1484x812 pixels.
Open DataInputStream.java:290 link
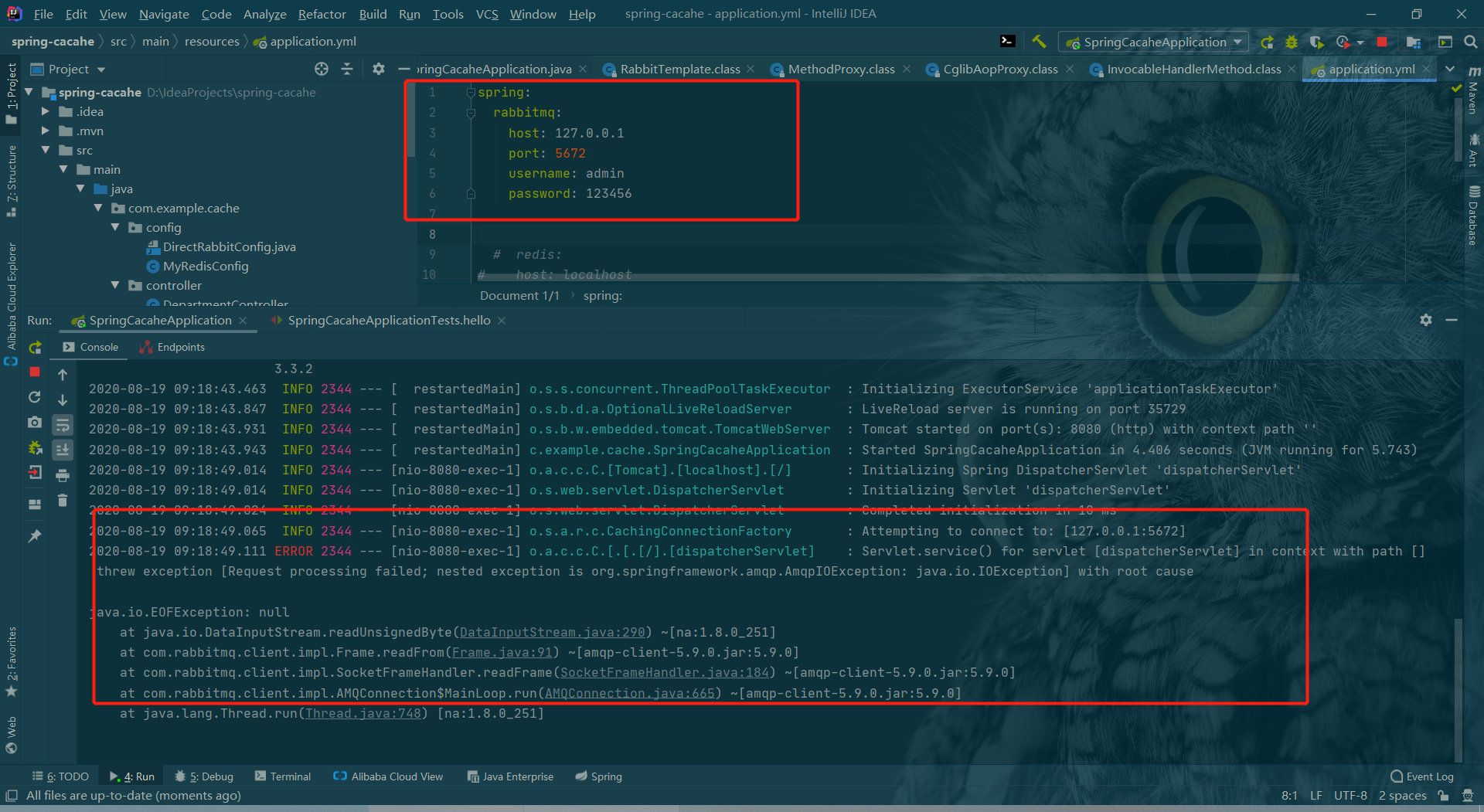552,632
